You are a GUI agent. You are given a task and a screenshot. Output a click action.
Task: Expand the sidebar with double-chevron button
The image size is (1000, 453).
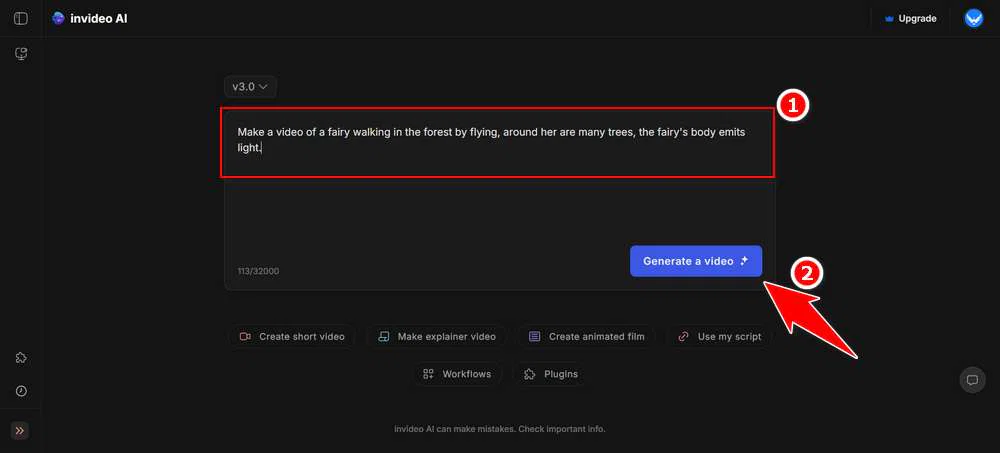click(x=20, y=431)
